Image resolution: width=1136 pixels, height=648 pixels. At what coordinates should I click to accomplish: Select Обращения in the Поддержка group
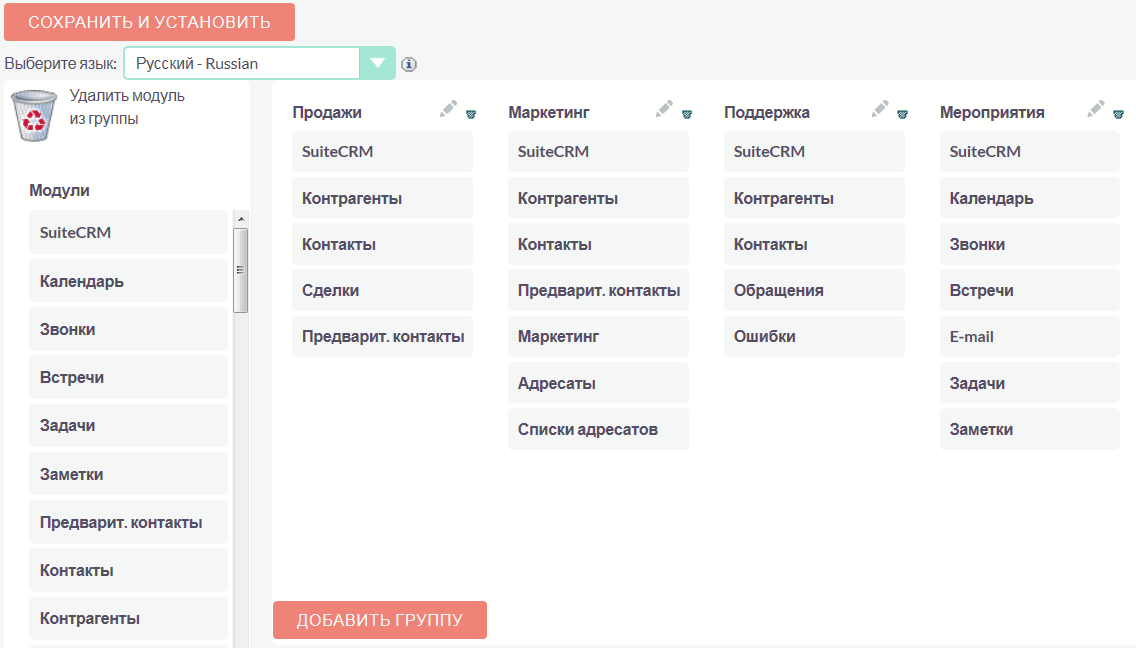click(814, 290)
